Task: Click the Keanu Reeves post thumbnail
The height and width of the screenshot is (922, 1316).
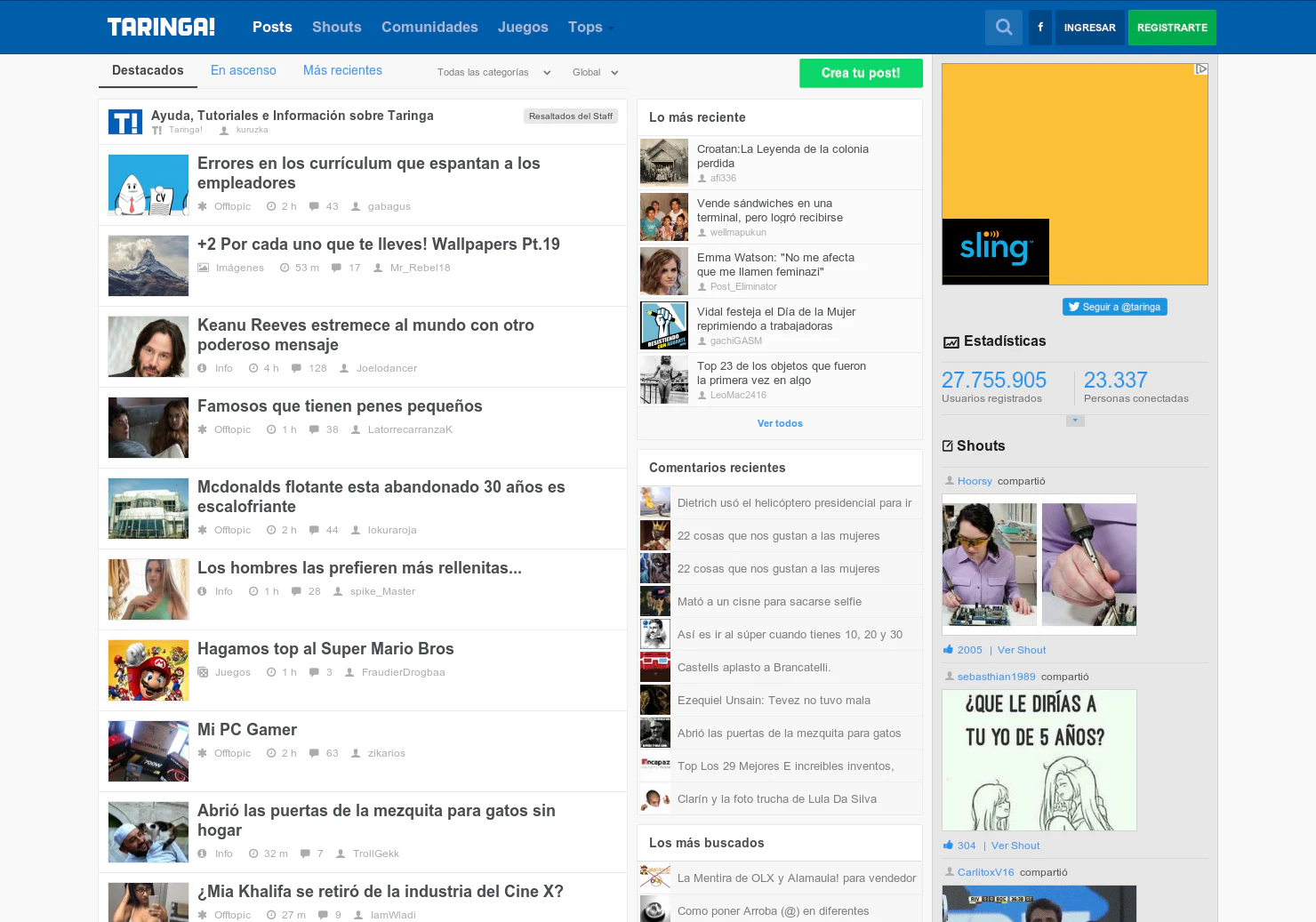Action: pyautogui.click(x=148, y=347)
